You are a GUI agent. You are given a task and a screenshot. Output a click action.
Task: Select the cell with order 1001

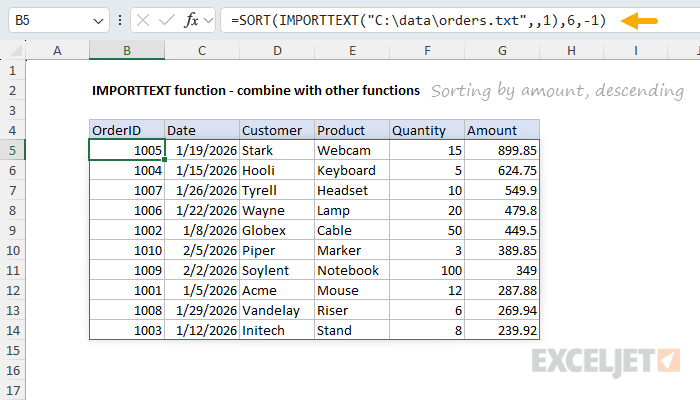127,291
